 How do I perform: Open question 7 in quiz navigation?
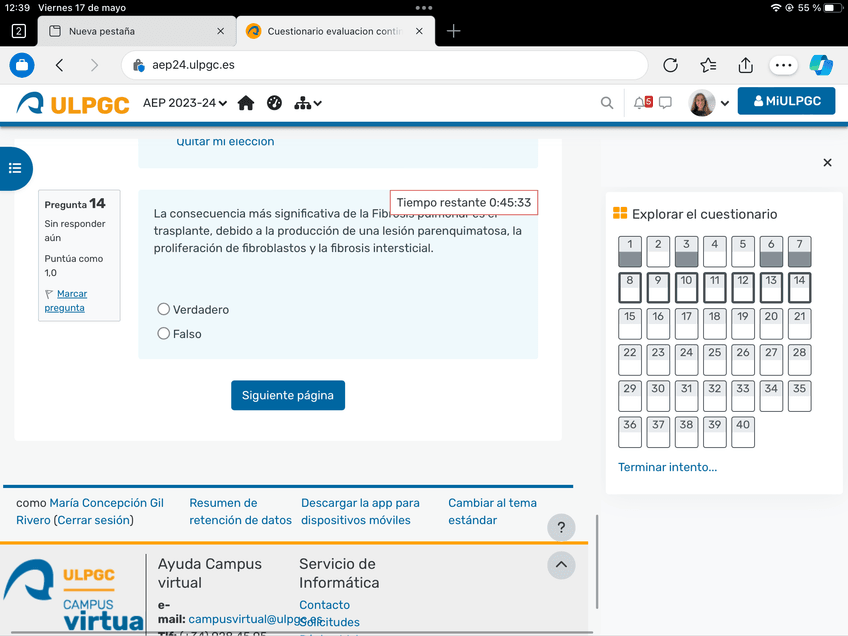point(799,251)
